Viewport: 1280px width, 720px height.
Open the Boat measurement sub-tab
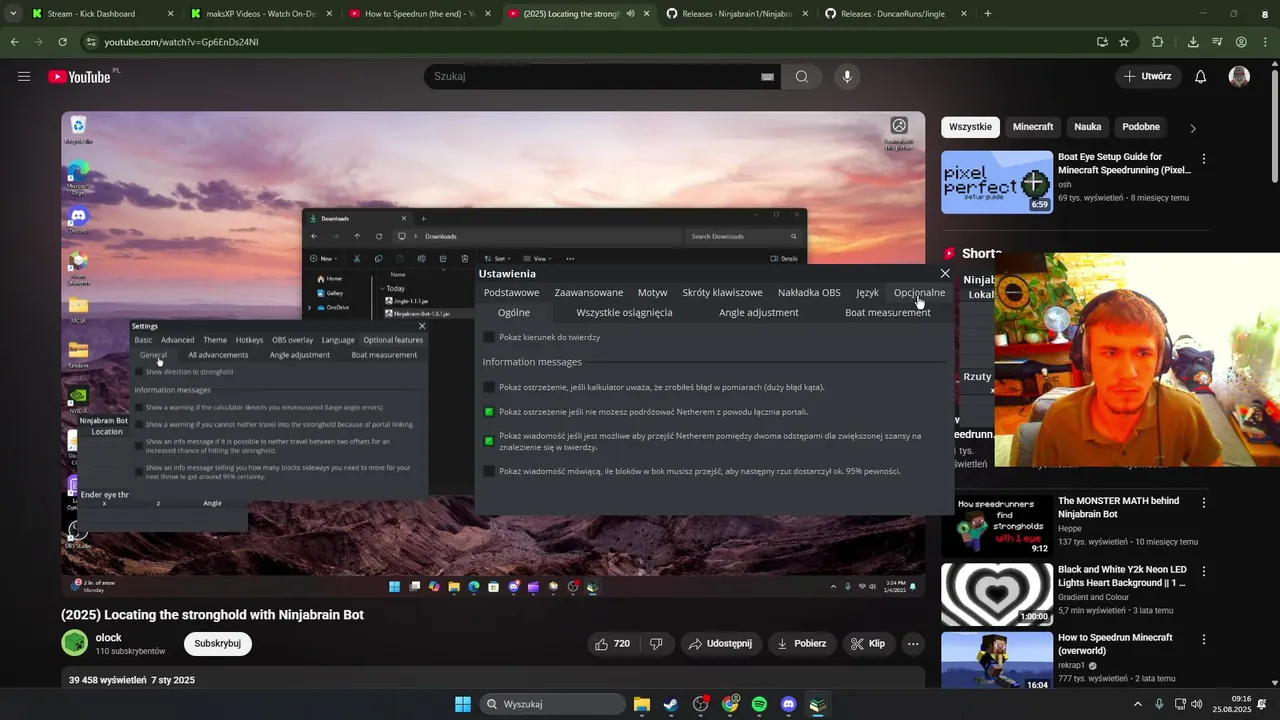click(887, 313)
